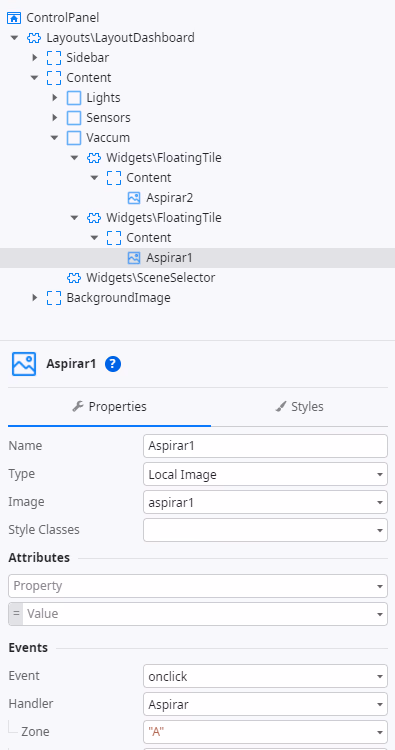Click the Sidebar placeholder icon
Screen dimensions: 395x750
pyautogui.click(x=54, y=58)
